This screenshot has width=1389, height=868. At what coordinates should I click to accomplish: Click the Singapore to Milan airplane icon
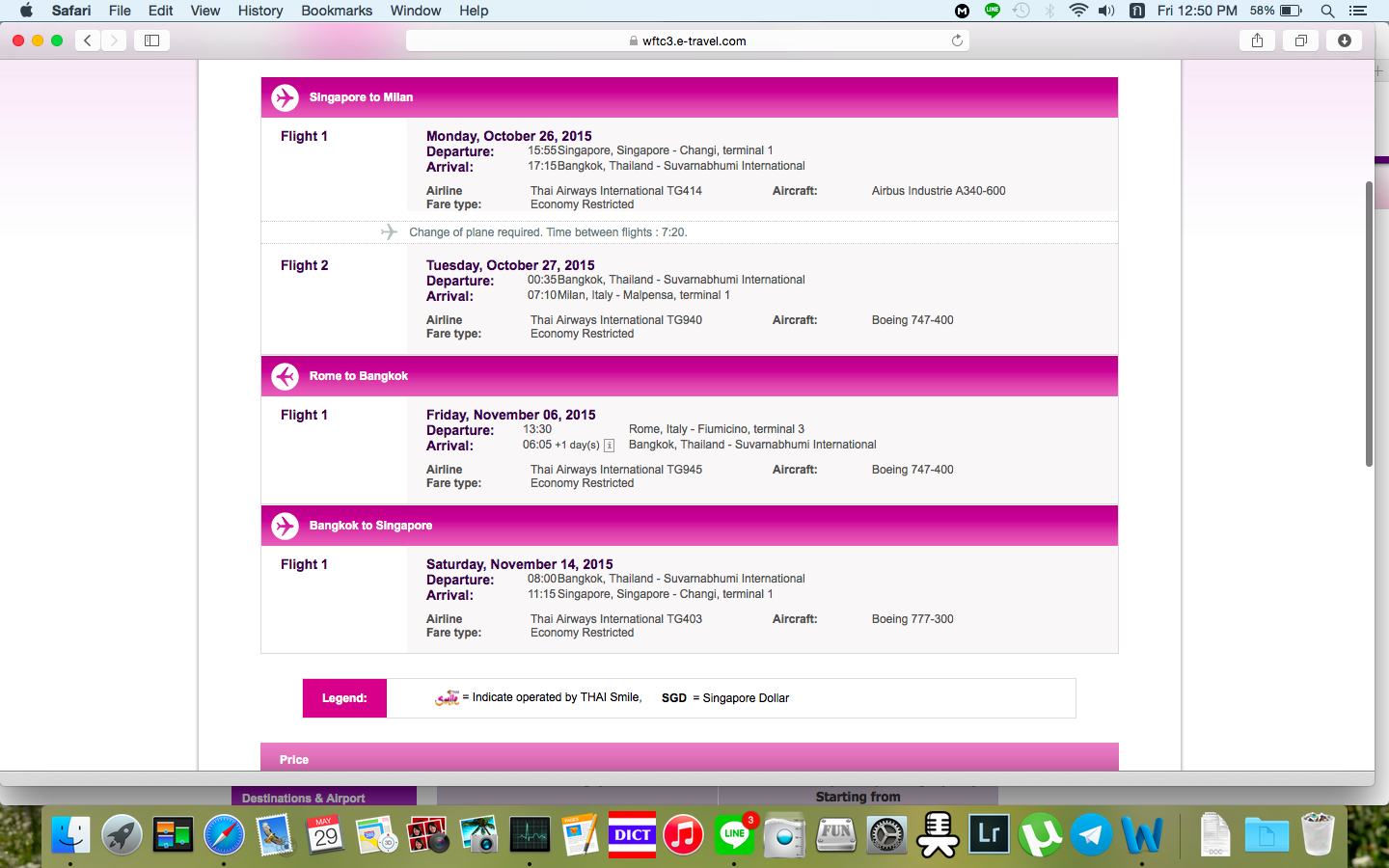(x=285, y=97)
